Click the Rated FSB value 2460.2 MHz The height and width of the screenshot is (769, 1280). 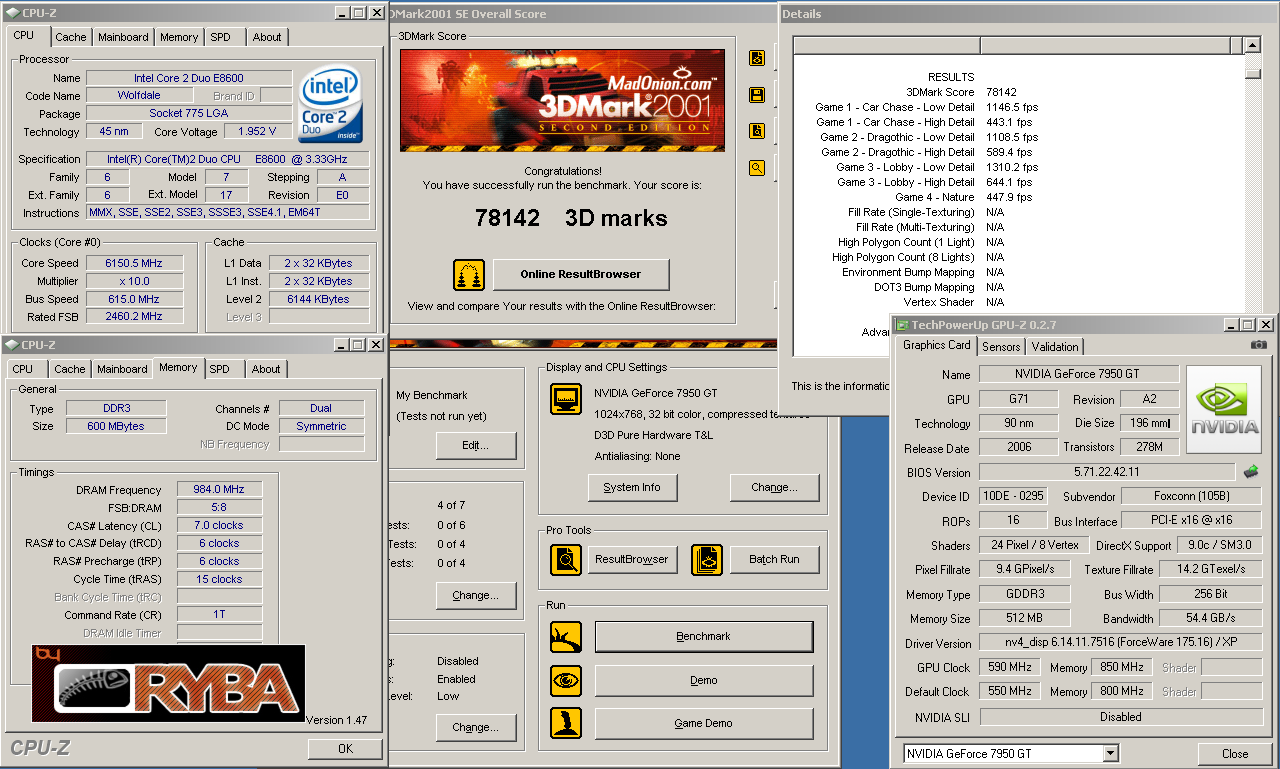click(x=134, y=316)
